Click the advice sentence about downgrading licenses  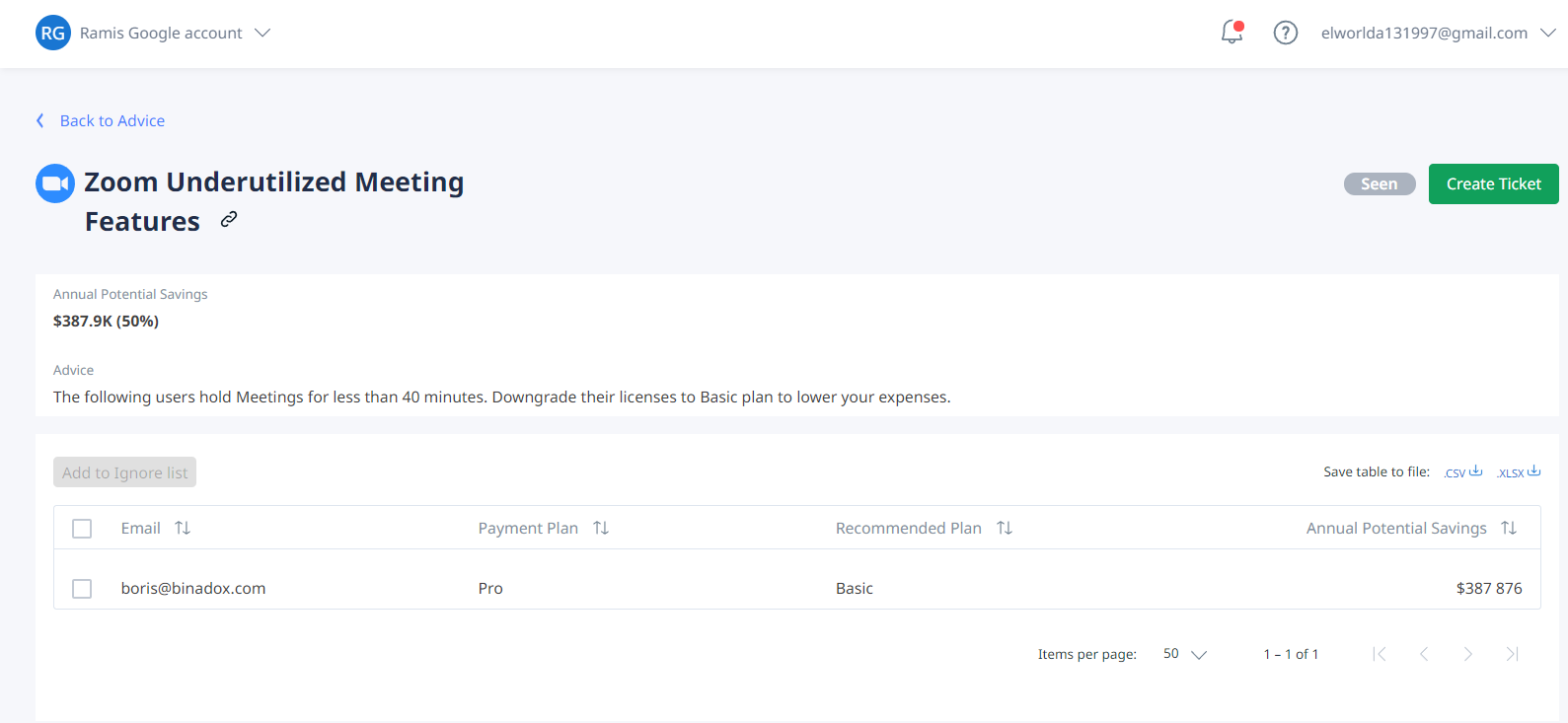coord(501,397)
